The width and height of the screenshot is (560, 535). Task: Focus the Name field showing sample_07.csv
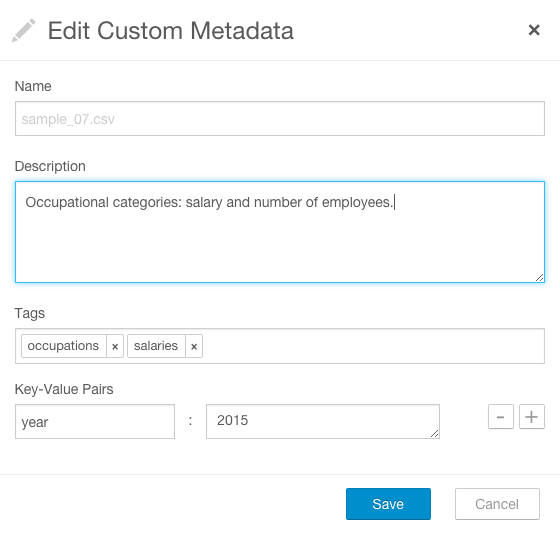click(x=280, y=119)
